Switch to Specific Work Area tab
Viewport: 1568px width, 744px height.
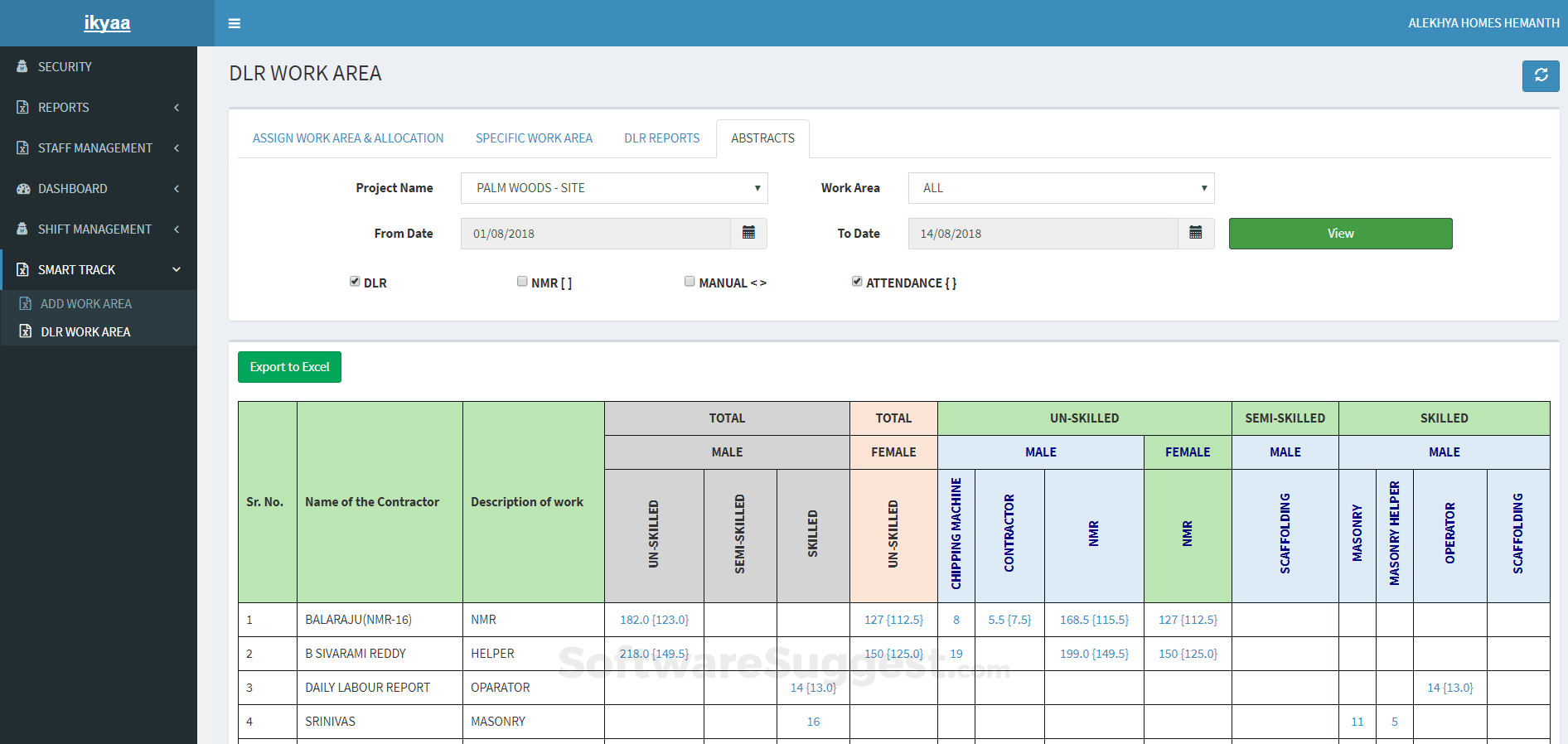[x=534, y=138]
